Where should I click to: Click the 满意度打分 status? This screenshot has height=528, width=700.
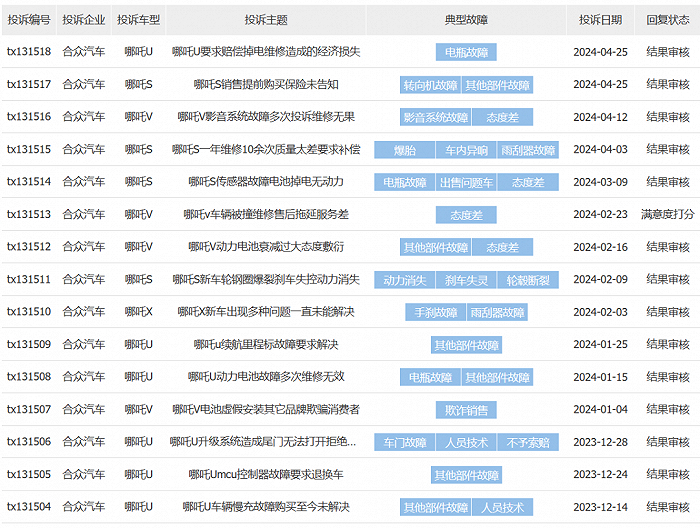pos(668,215)
